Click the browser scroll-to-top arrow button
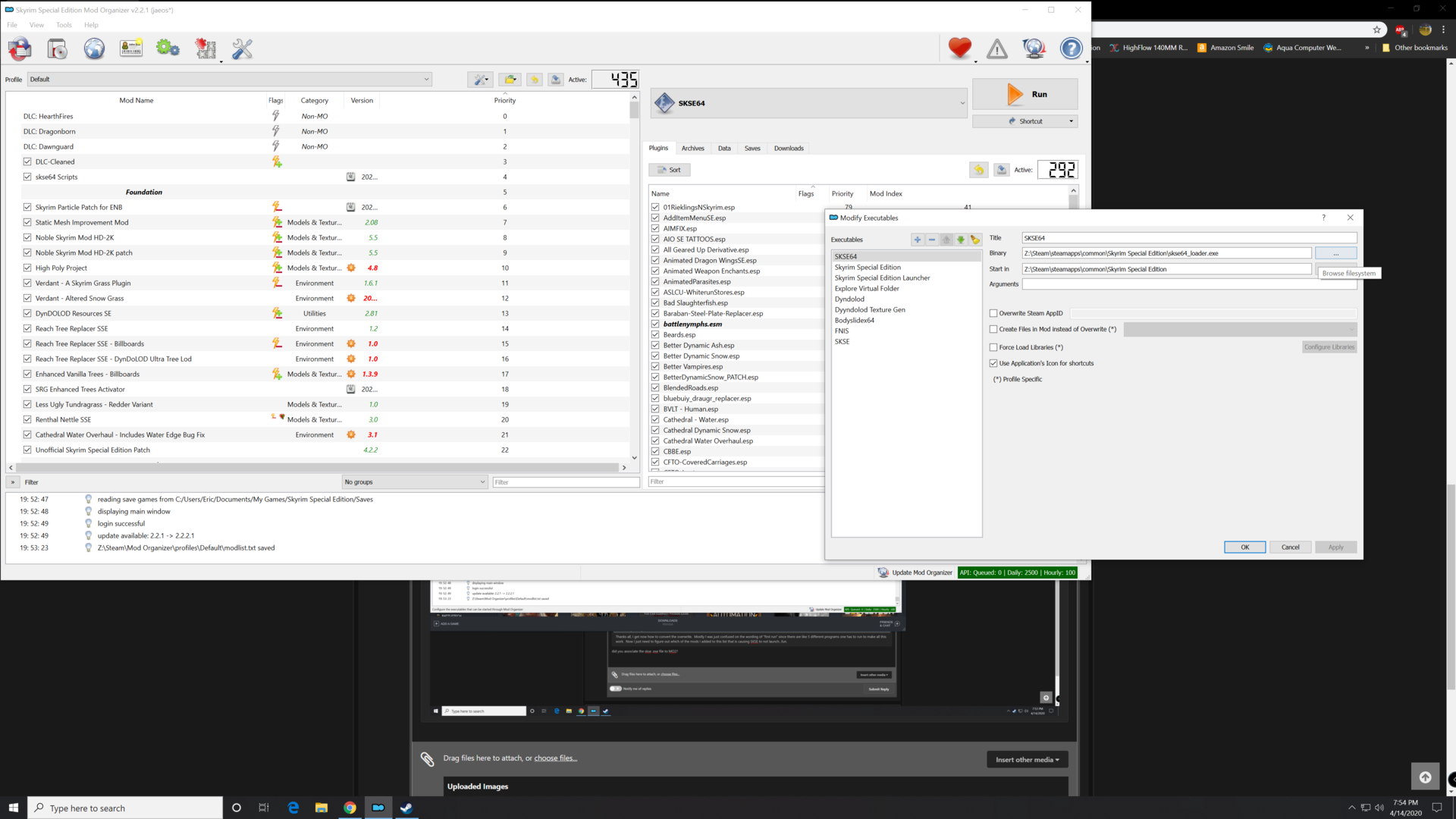This screenshot has height=819, width=1456. pos(1425,777)
